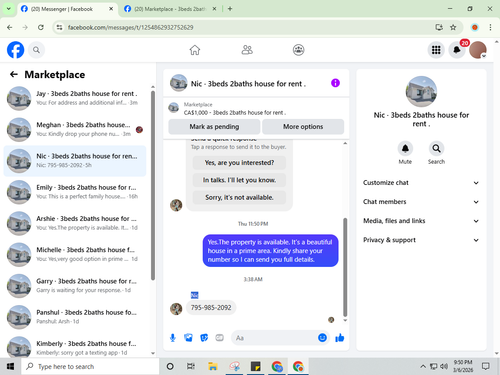The image size is (500, 375).
Task: Expand the Privacy & support section
Action: point(421,240)
